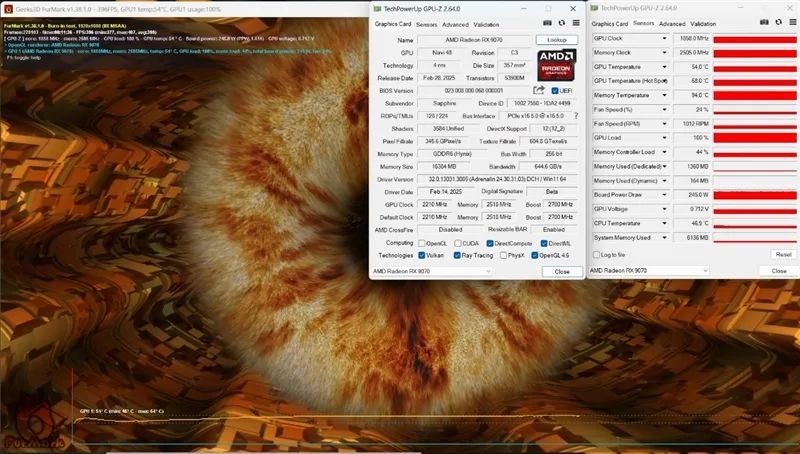The width and height of the screenshot is (800, 454).
Task: Click the GPU Temperature red graph bar
Action: (755, 67)
